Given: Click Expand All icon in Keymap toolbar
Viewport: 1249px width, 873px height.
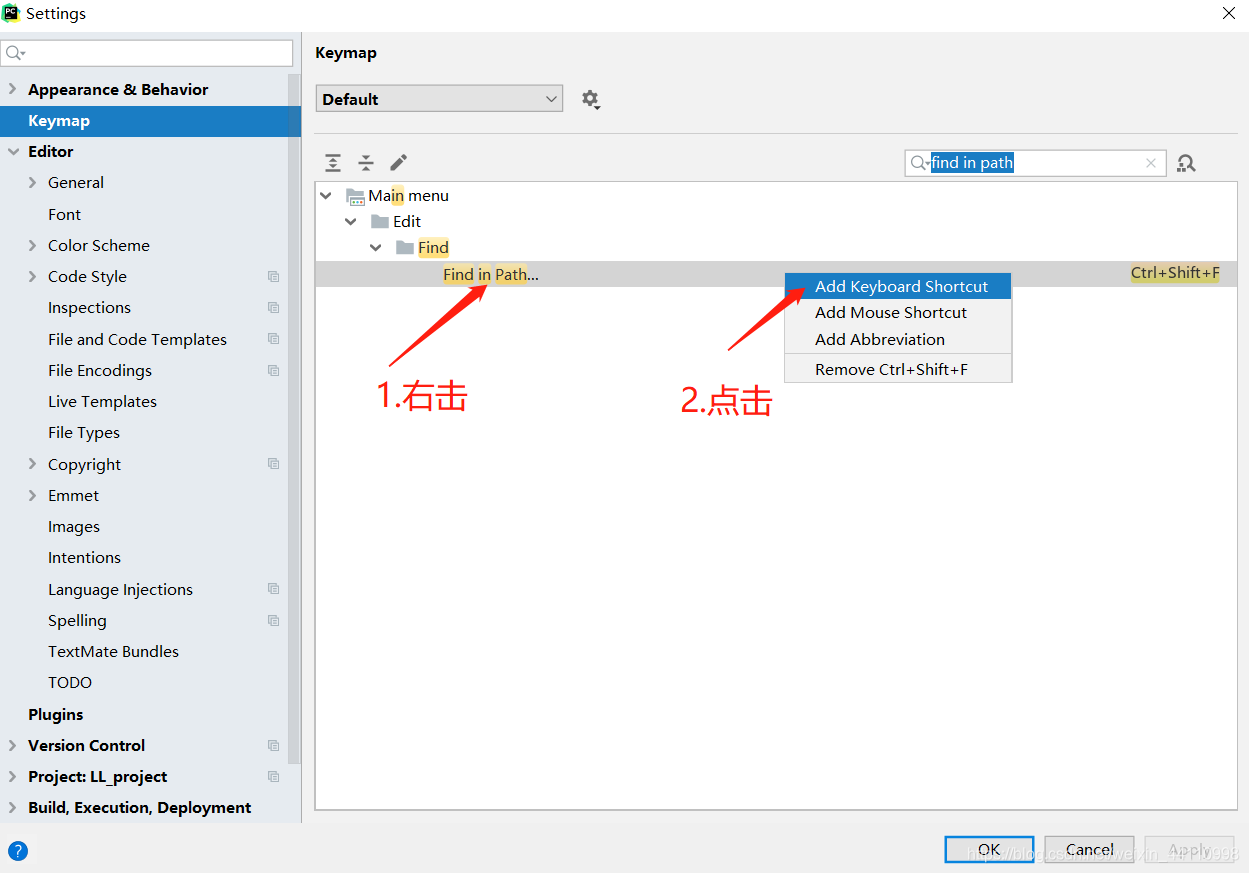Looking at the screenshot, I should pyautogui.click(x=333, y=163).
